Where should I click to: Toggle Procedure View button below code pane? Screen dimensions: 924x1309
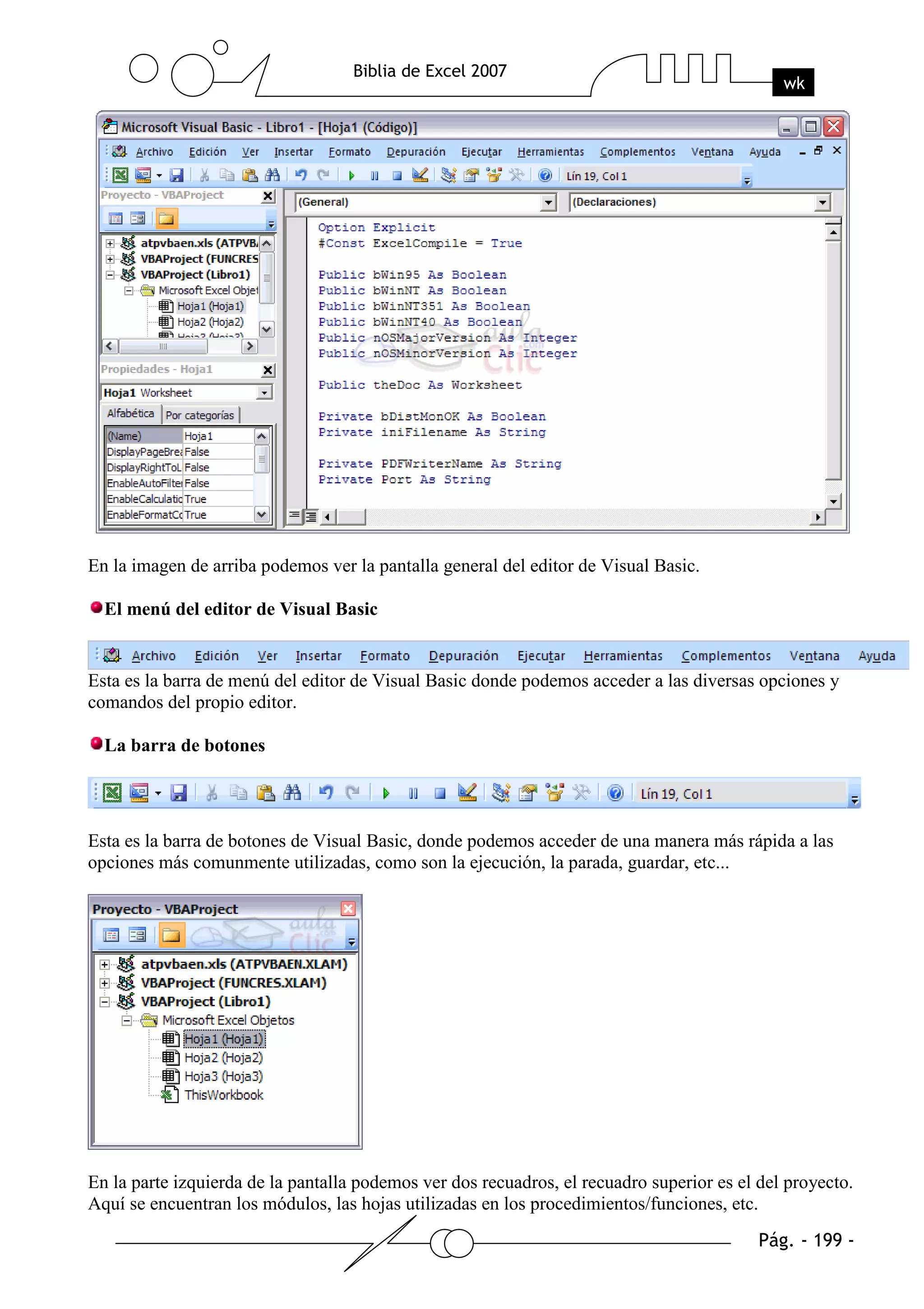tap(294, 516)
